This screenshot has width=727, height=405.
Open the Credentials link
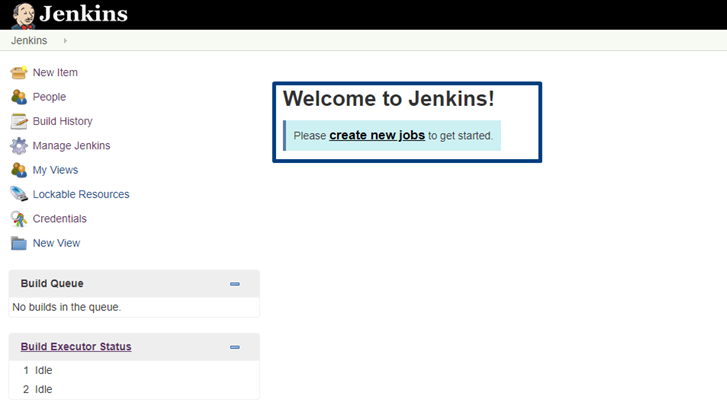(59, 219)
